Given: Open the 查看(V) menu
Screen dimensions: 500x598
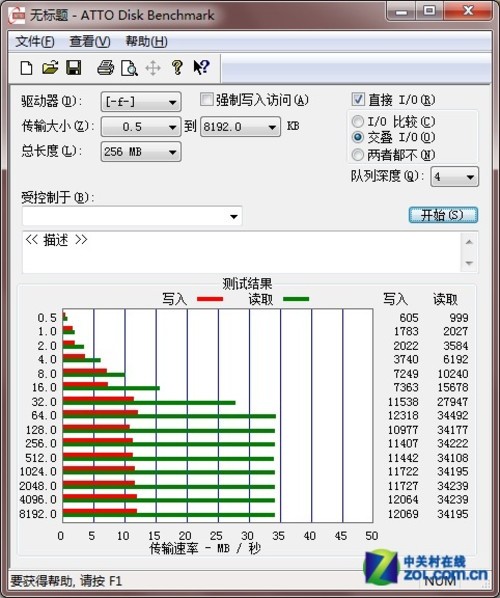Looking at the screenshot, I should [90, 41].
